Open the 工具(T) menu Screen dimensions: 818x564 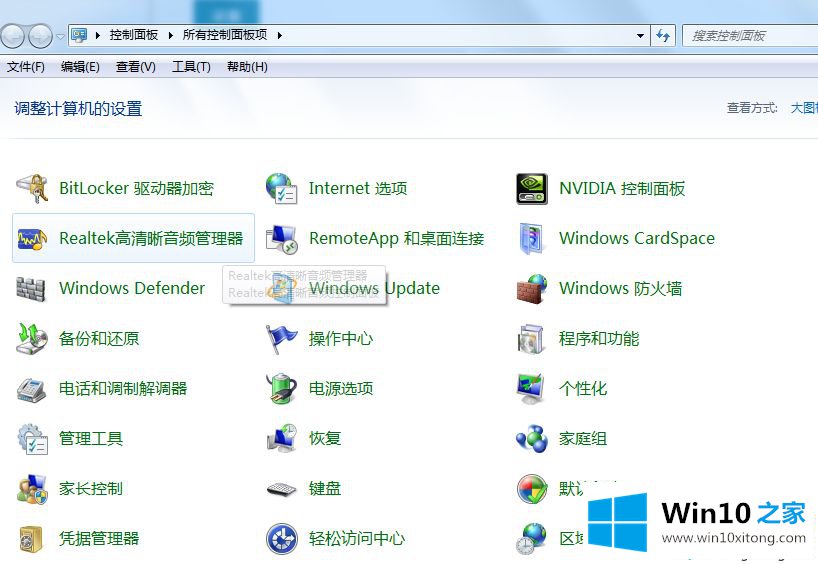[191, 67]
